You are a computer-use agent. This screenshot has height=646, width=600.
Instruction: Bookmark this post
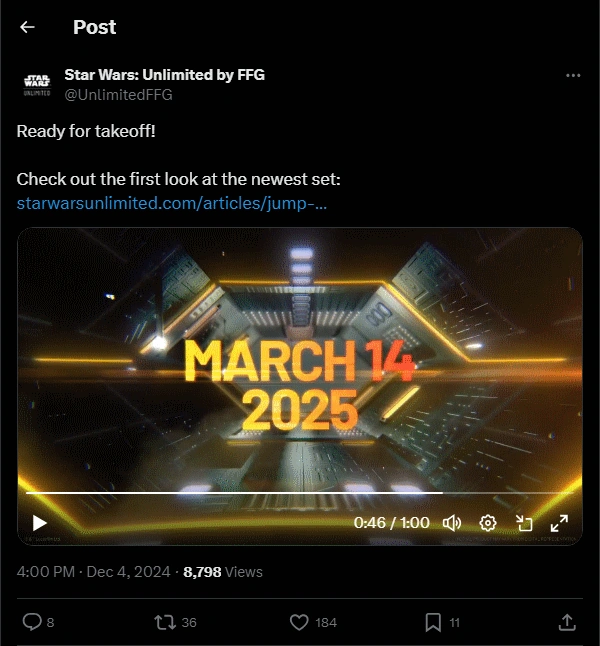coord(433,622)
